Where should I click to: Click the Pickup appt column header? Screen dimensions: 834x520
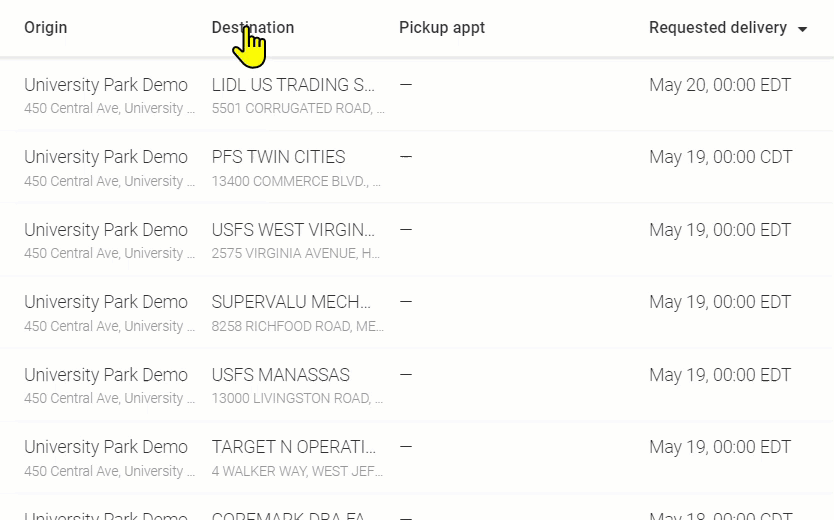point(442,28)
